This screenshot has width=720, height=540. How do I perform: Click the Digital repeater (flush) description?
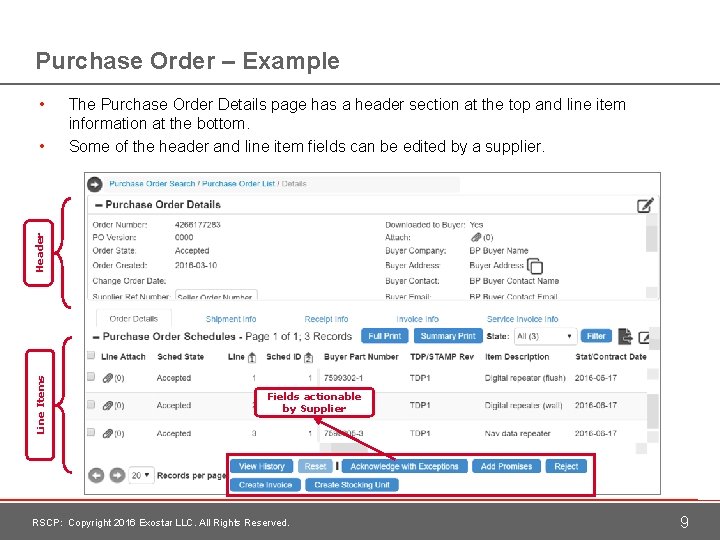[525, 378]
